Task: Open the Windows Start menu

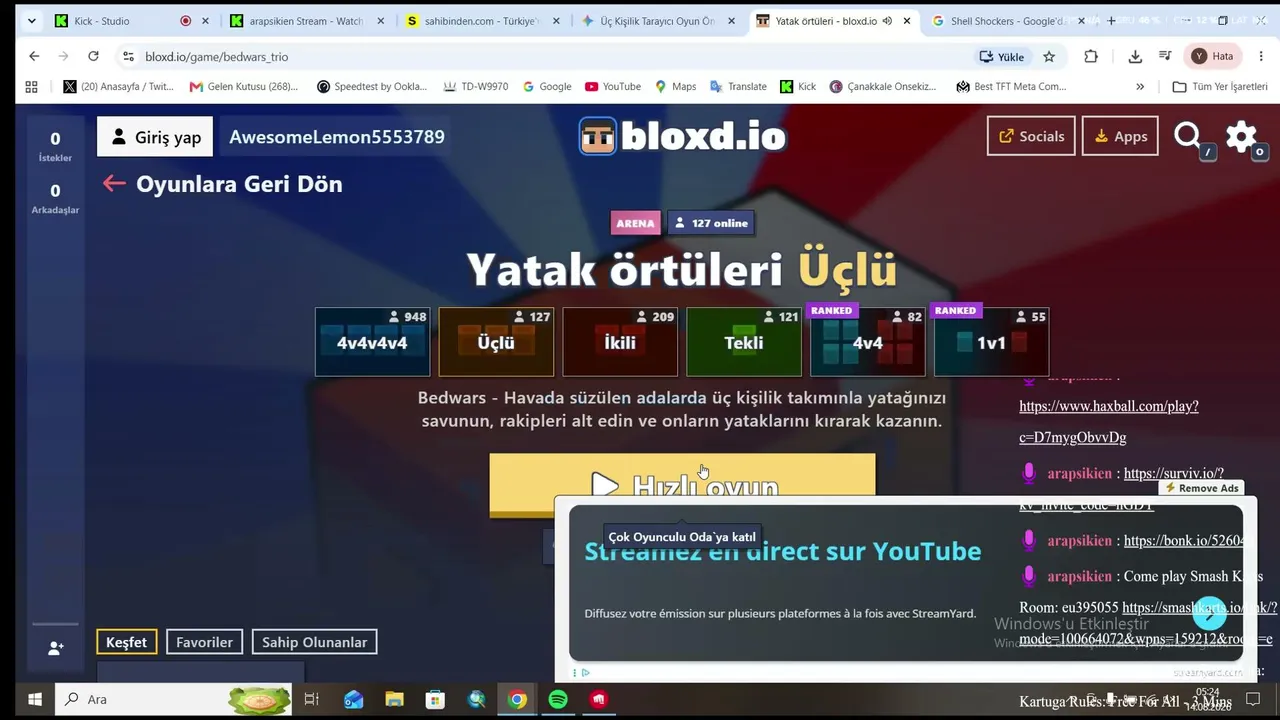Action: pyautogui.click(x=34, y=699)
